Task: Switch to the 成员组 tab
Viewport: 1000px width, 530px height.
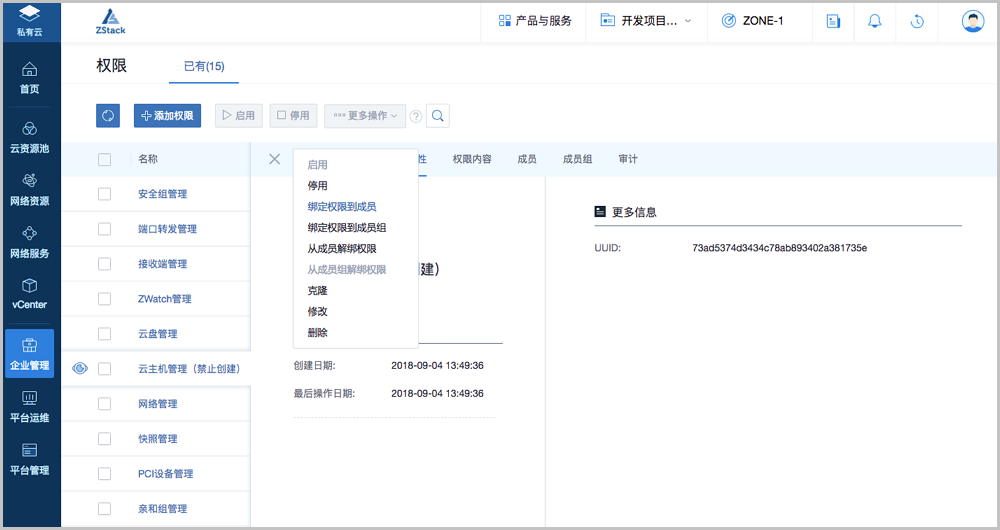Action: pos(577,159)
